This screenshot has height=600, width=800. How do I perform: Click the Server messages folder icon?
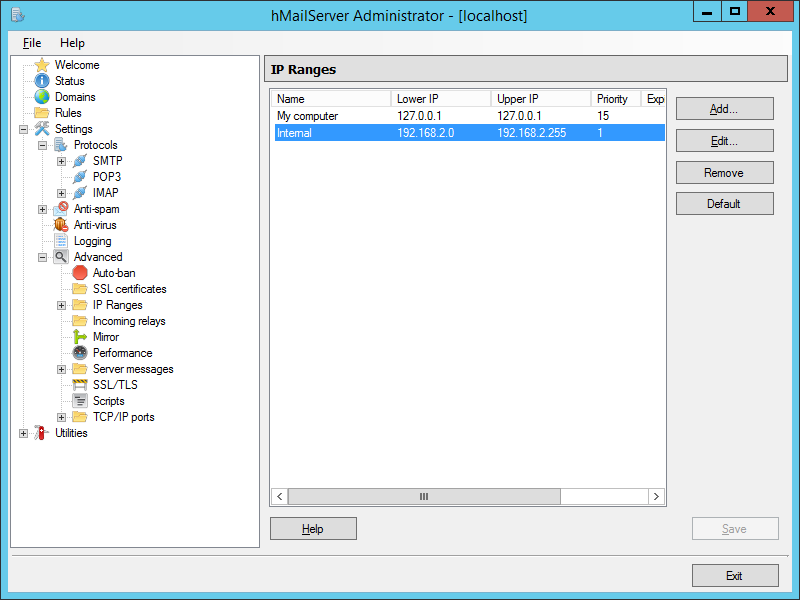(x=80, y=369)
